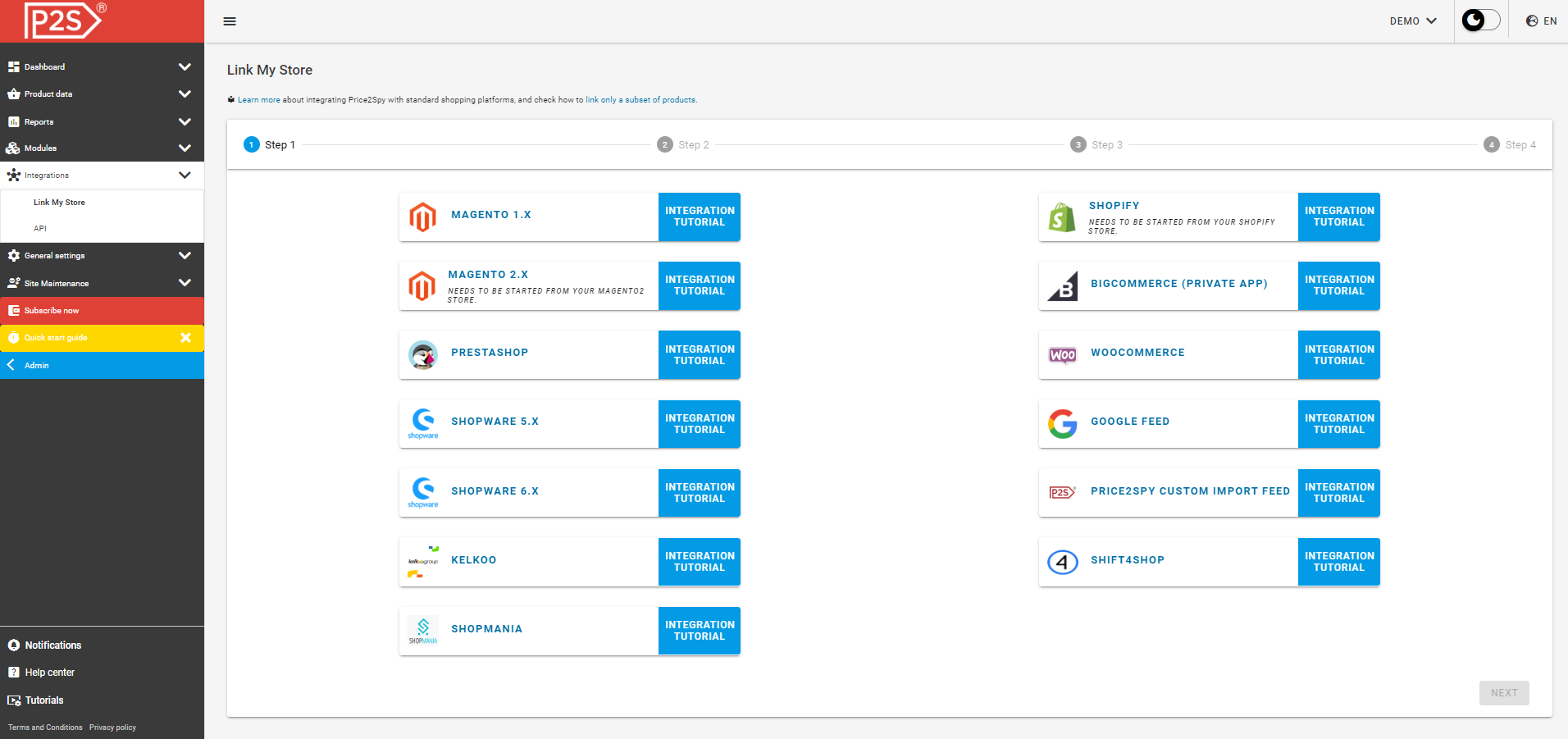The image size is (1568, 739).
Task: Collapse the Integrations sidebar section
Action: click(x=185, y=175)
